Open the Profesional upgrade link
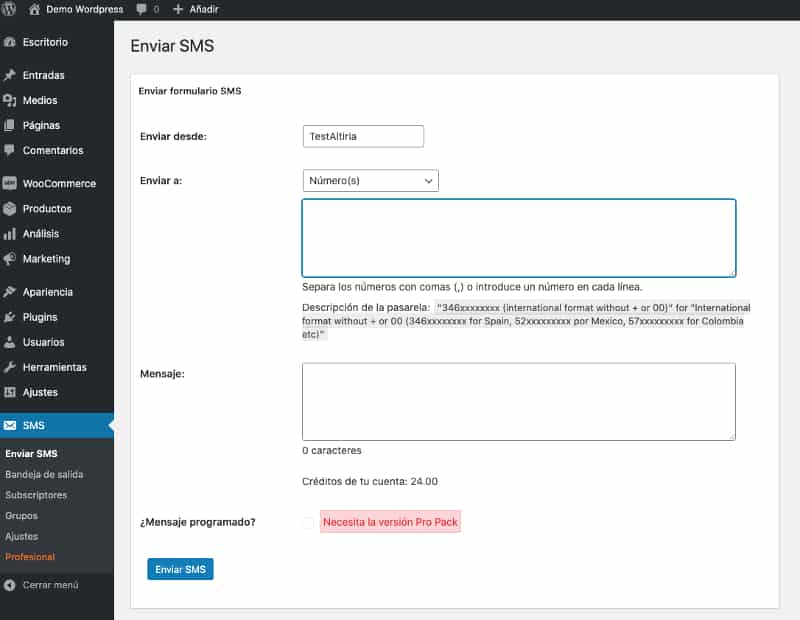800x620 pixels. 30,557
